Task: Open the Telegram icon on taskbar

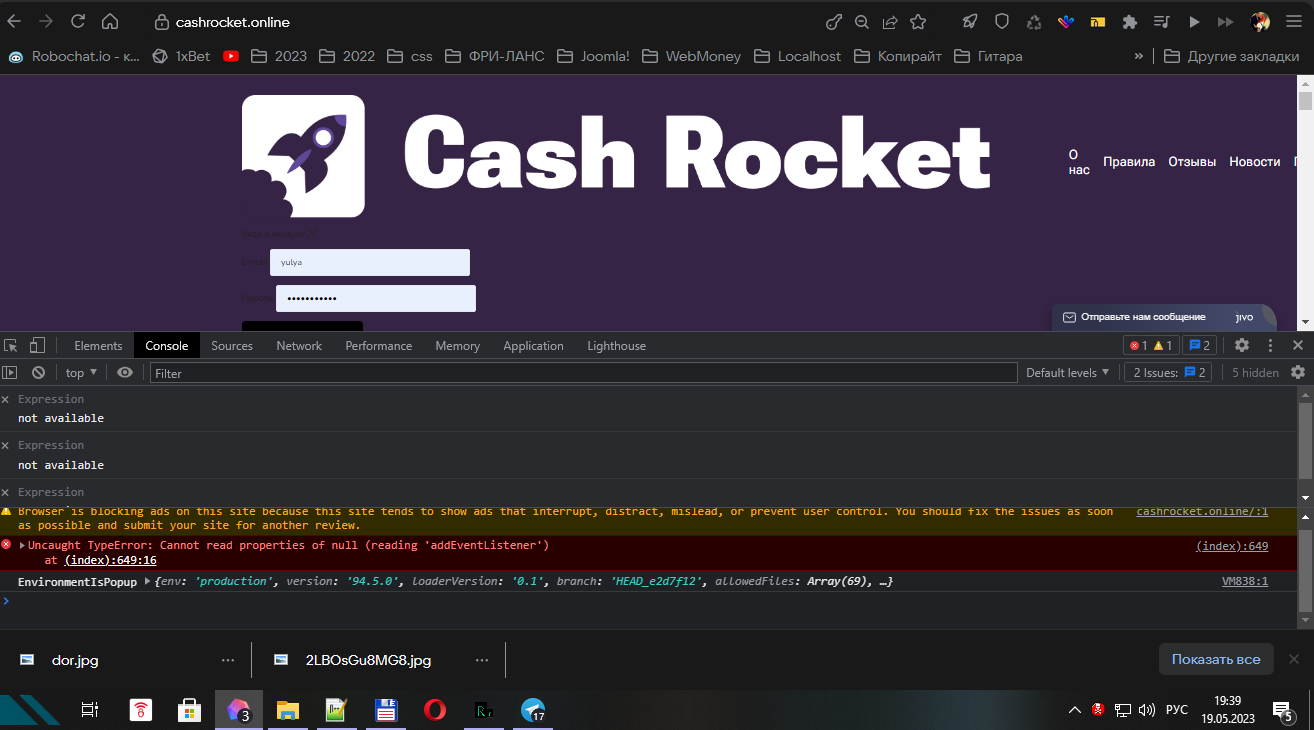Action: (x=533, y=710)
